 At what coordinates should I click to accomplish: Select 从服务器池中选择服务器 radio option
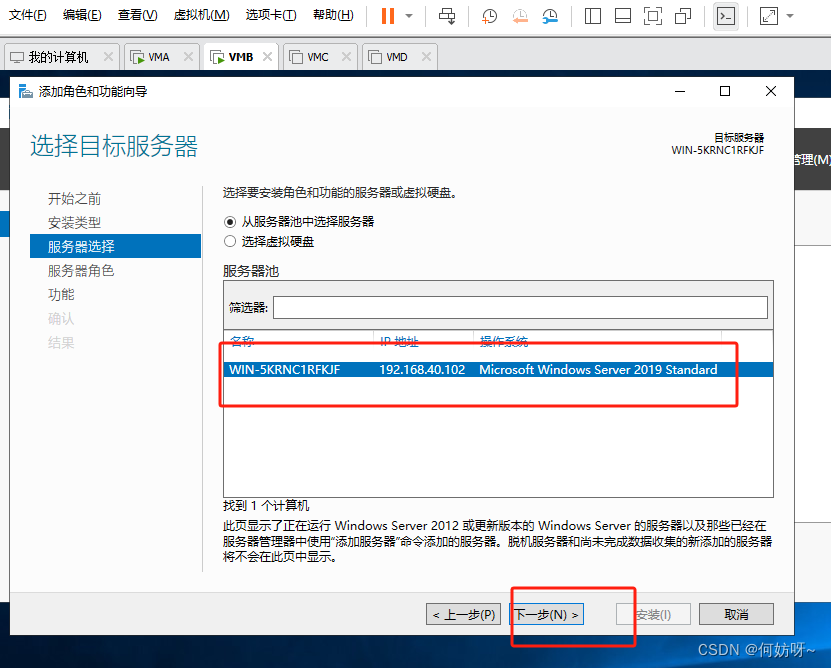point(230,222)
